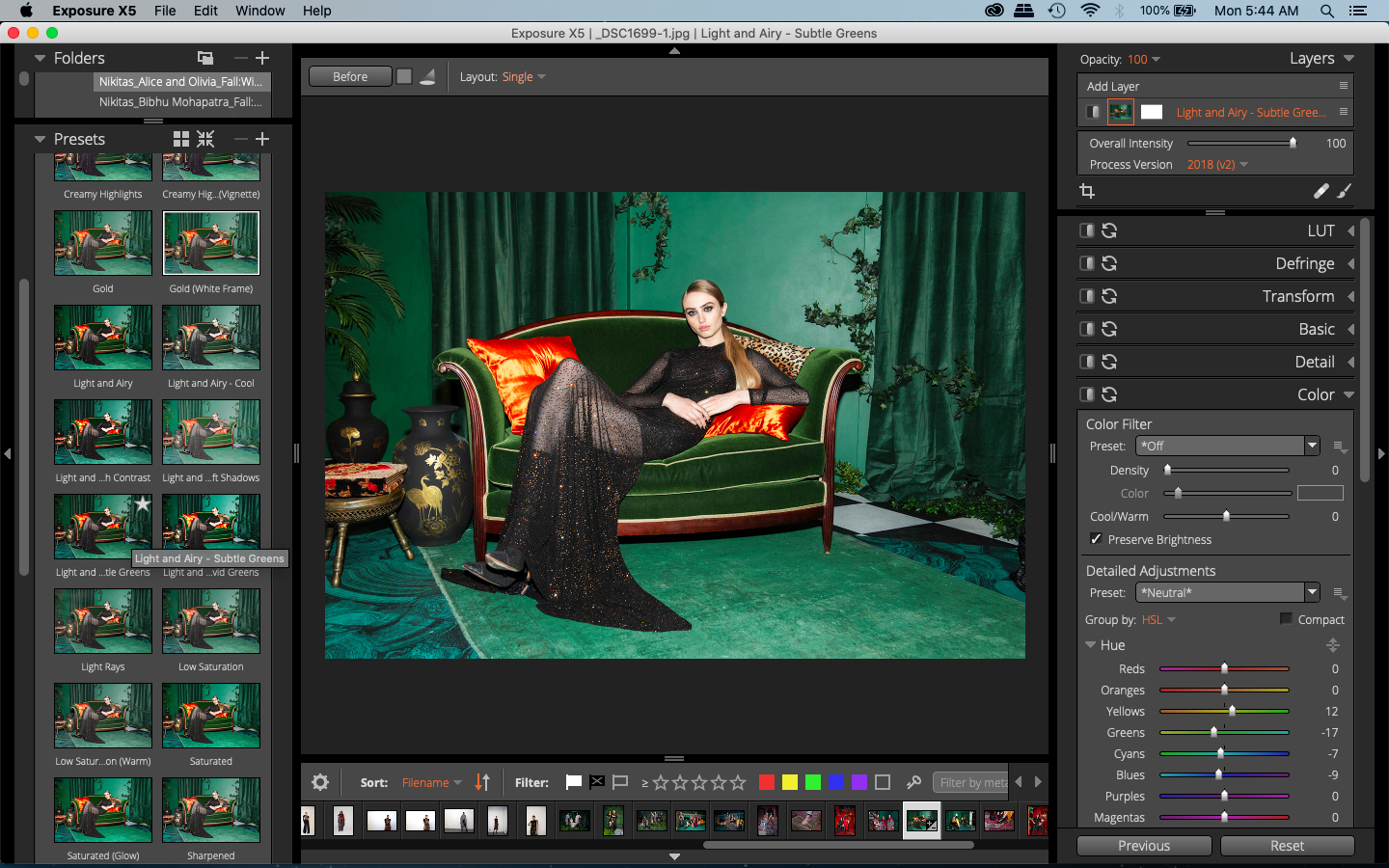Enable the Compact checkbox

point(1286,619)
